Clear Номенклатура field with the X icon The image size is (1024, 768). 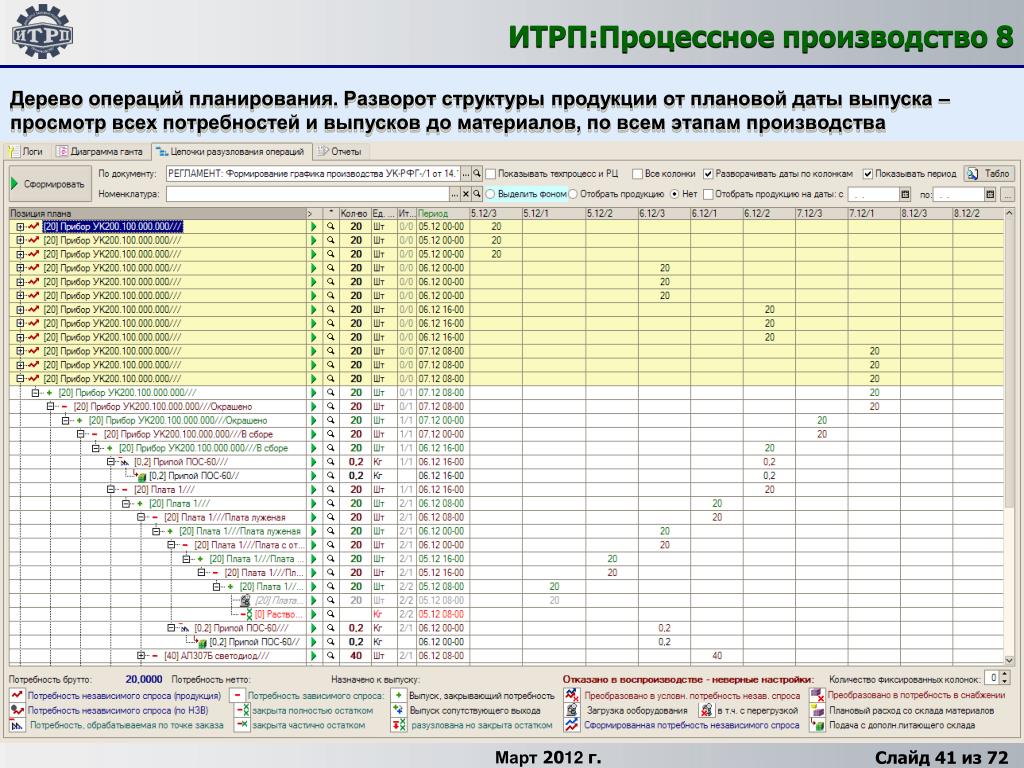466,194
